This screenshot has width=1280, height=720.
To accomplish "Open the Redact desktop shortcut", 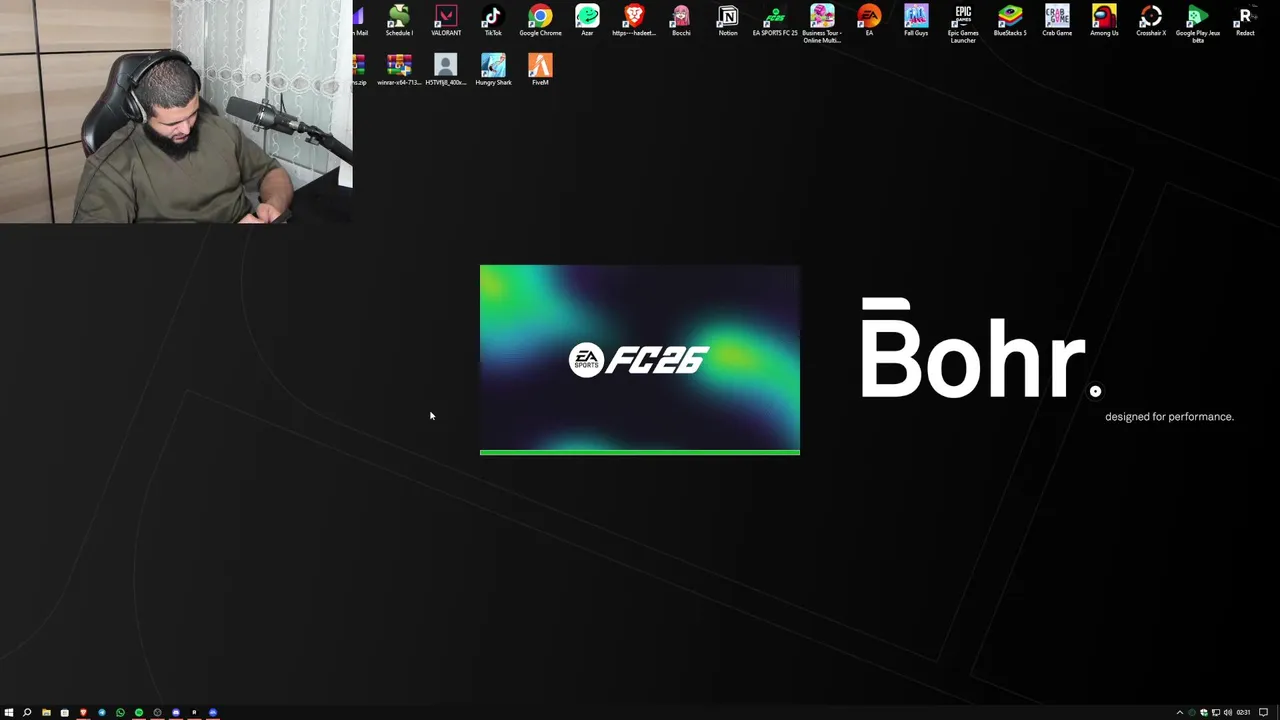I will click(x=1245, y=21).
